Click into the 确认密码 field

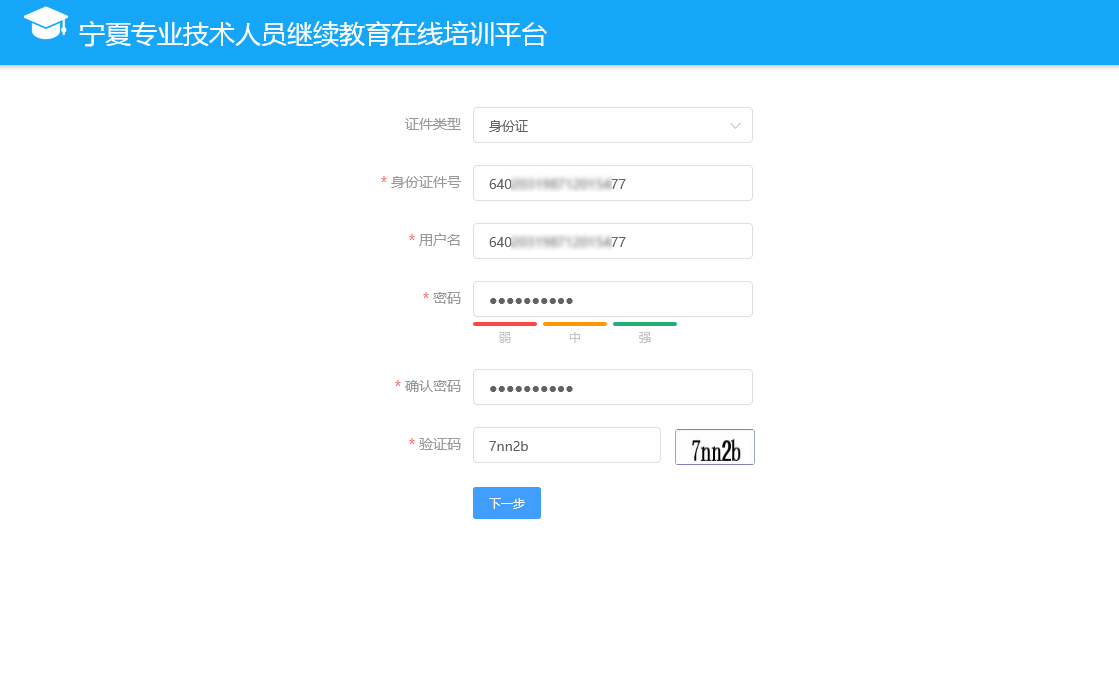[x=612, y=387]
